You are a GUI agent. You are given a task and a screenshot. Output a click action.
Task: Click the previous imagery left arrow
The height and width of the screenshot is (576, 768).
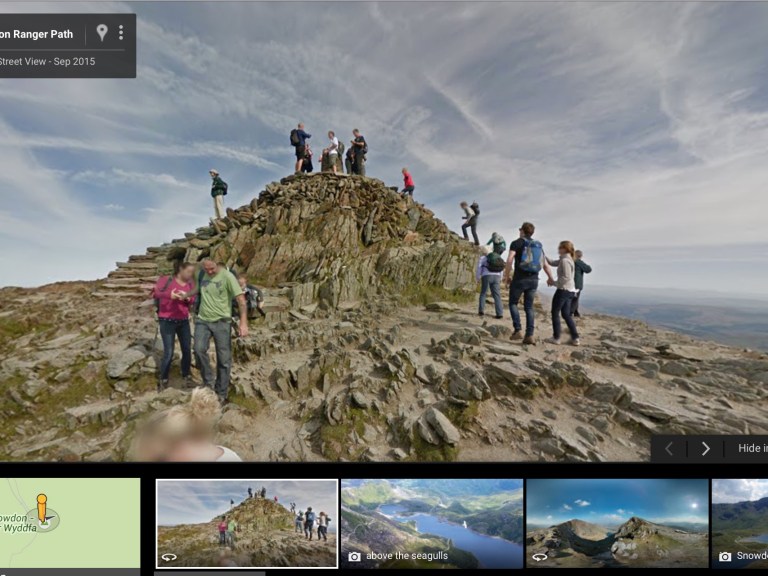[669, 448]
